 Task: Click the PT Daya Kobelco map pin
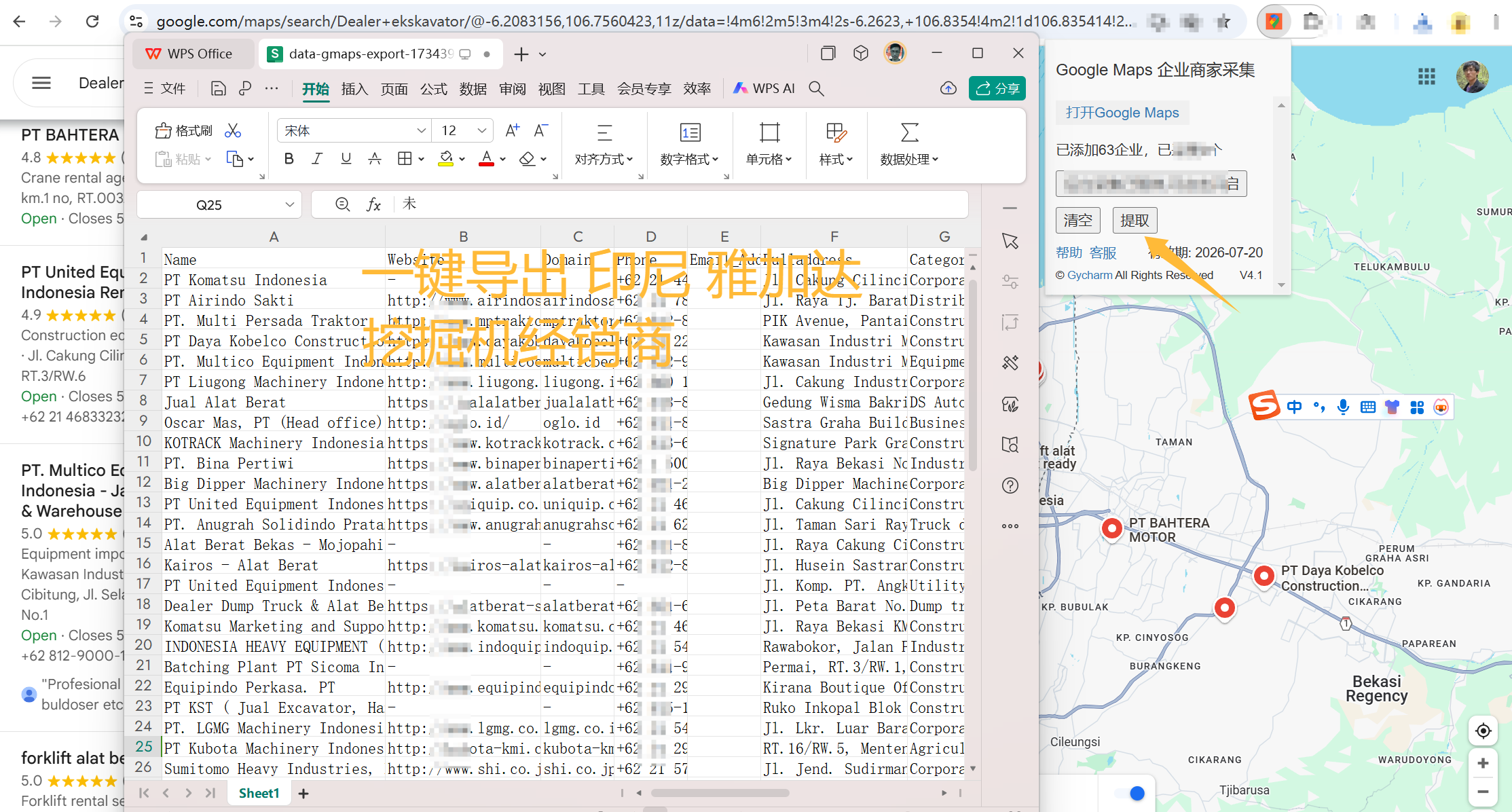(1264, 576)
